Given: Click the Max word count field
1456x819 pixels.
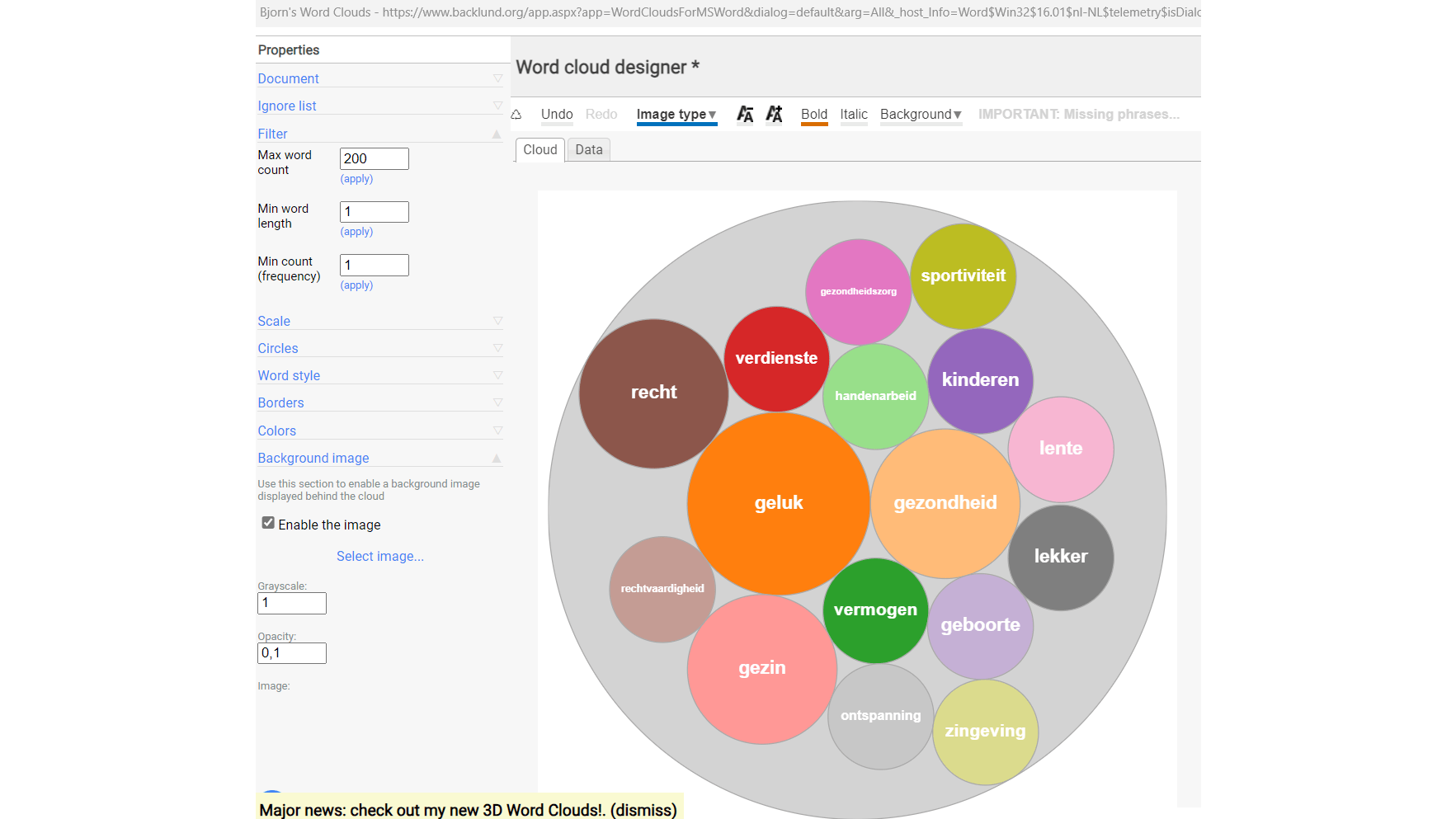Looking at the screenshot, I should point(375,158).
